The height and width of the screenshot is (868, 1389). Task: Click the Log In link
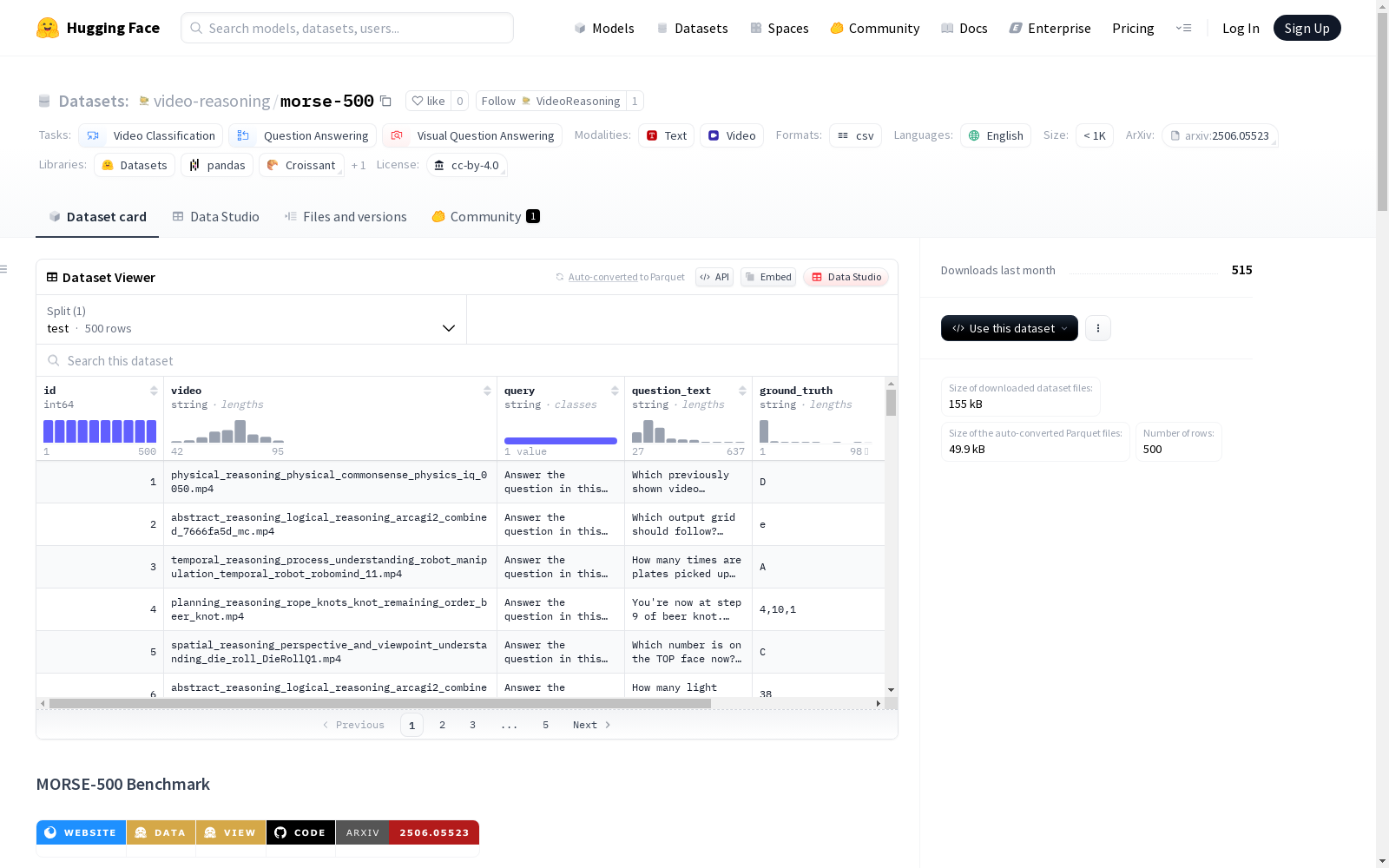1241,28
